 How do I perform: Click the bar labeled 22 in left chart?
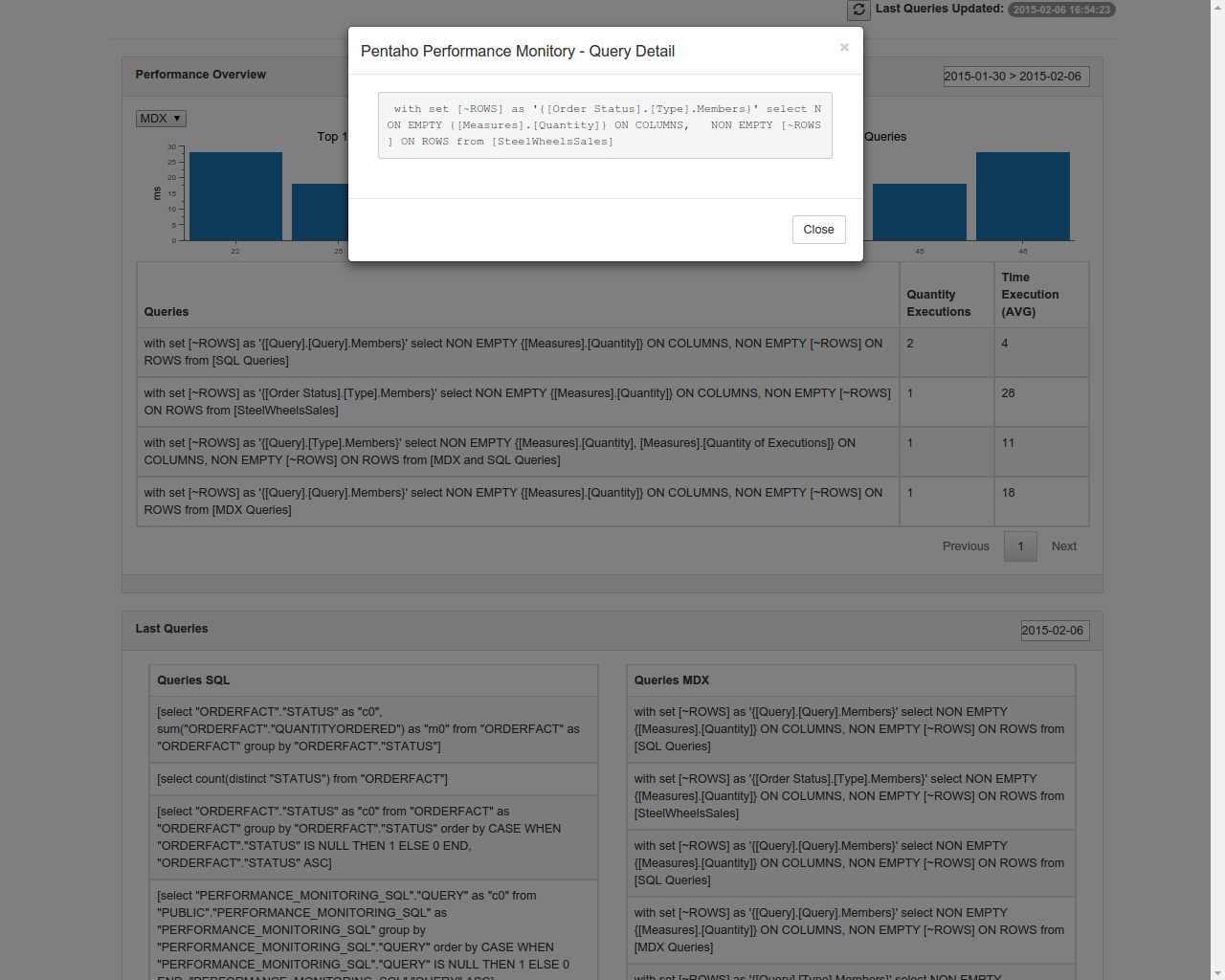(x=235, y=196)
